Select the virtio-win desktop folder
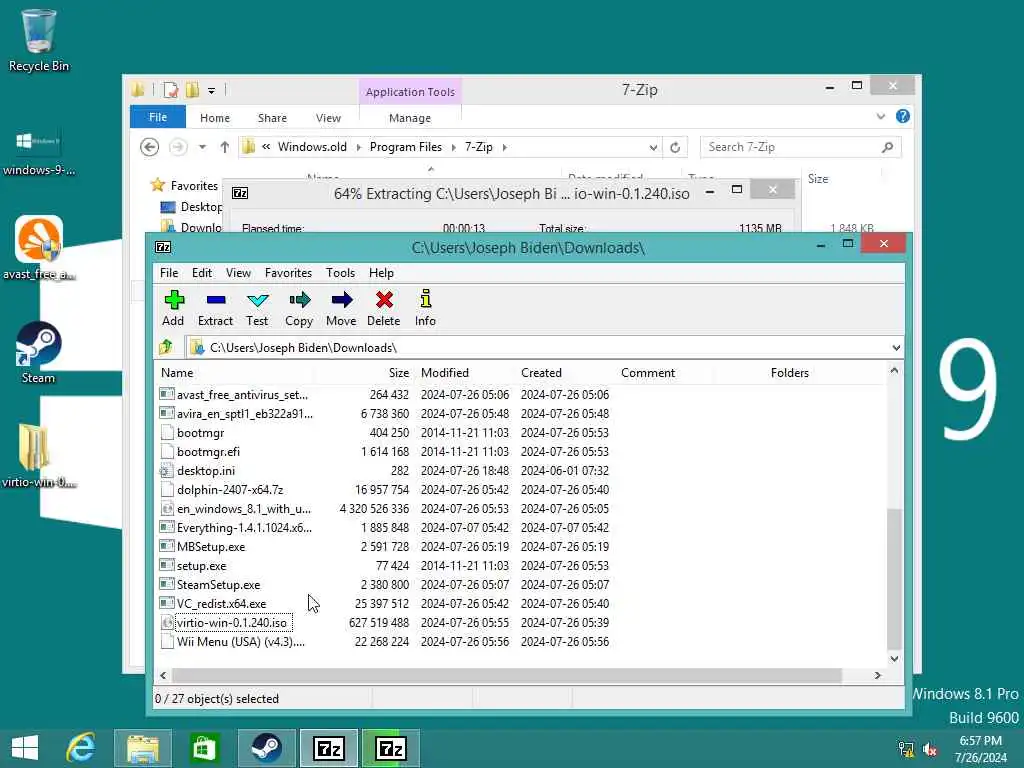This screenshot has width=1024, height=768. (39, 456)
